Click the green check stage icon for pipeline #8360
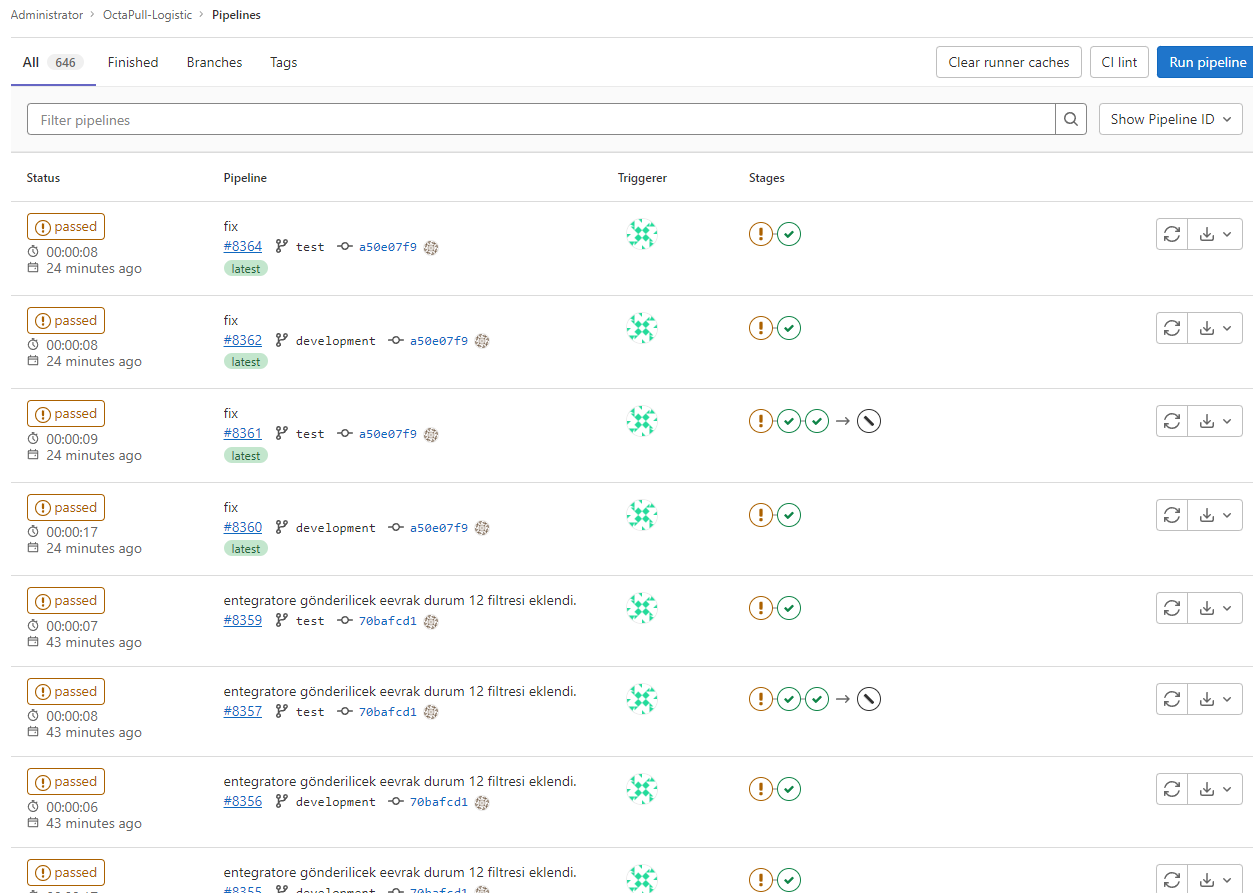This screenshot has height=893, width=1253. (789, 514)
